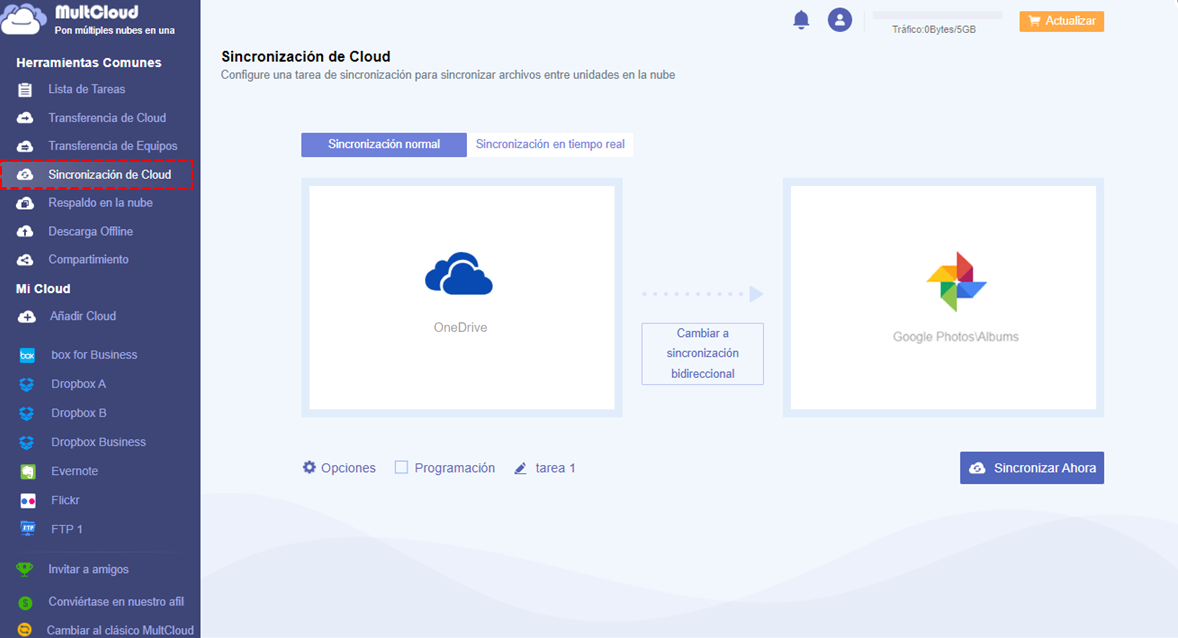The width and height of the screenshot is (1178, 638).
Task: Click the Tráfico:0Bytes/5GB text
Action: 934,30
